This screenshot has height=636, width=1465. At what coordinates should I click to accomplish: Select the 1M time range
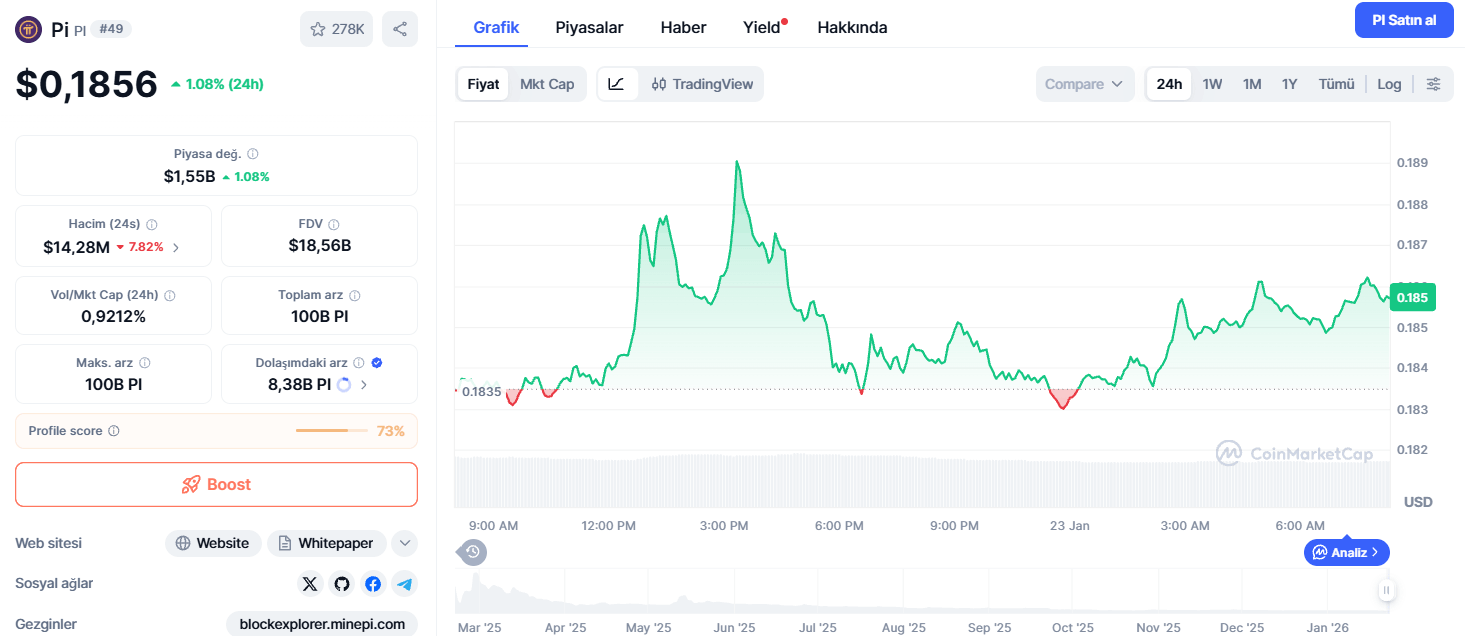coord(1252,84)
